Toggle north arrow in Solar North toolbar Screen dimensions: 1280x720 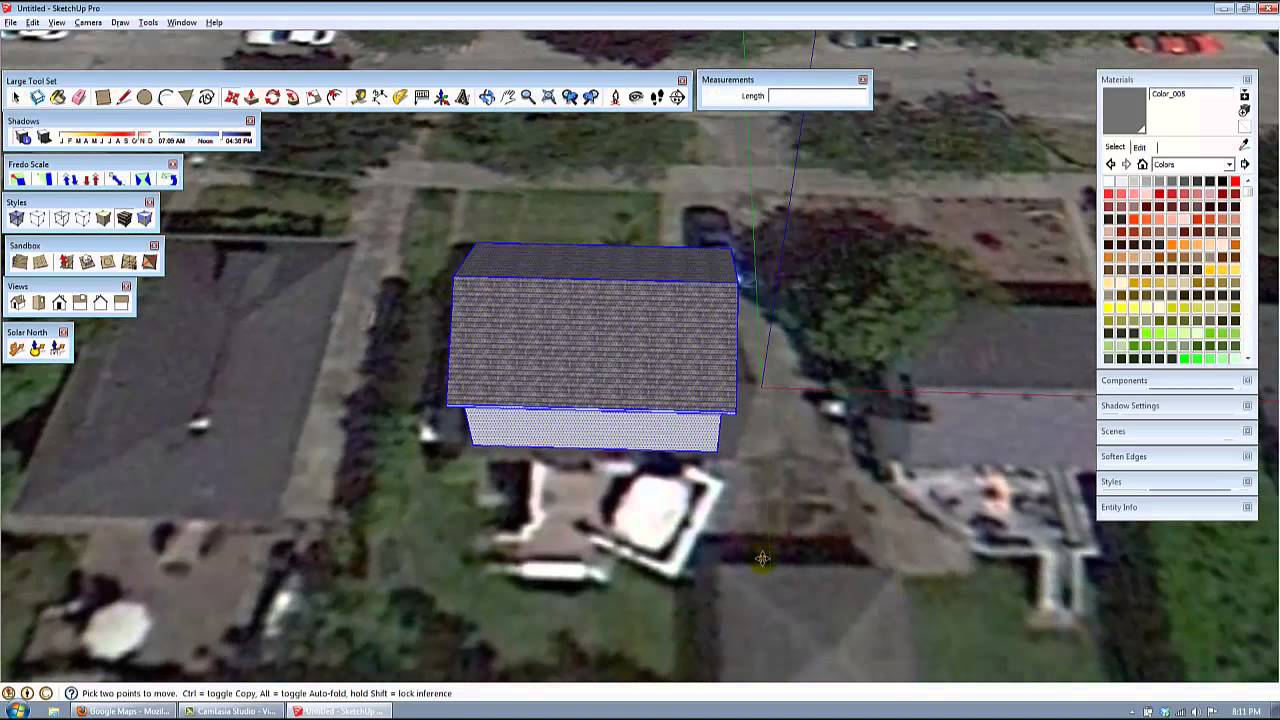click(16, 348)
